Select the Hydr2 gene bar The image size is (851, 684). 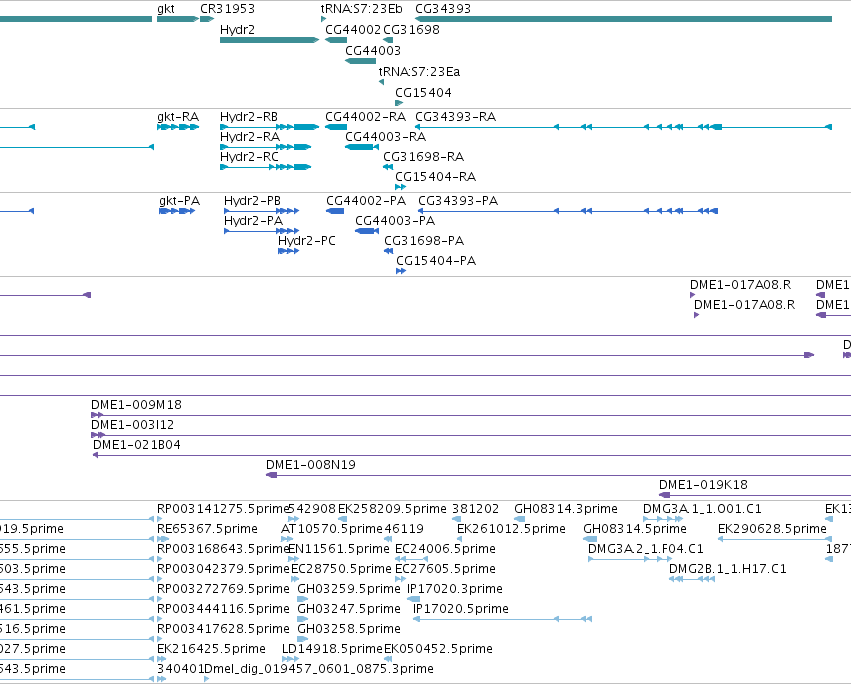click(x=269, y=40)
